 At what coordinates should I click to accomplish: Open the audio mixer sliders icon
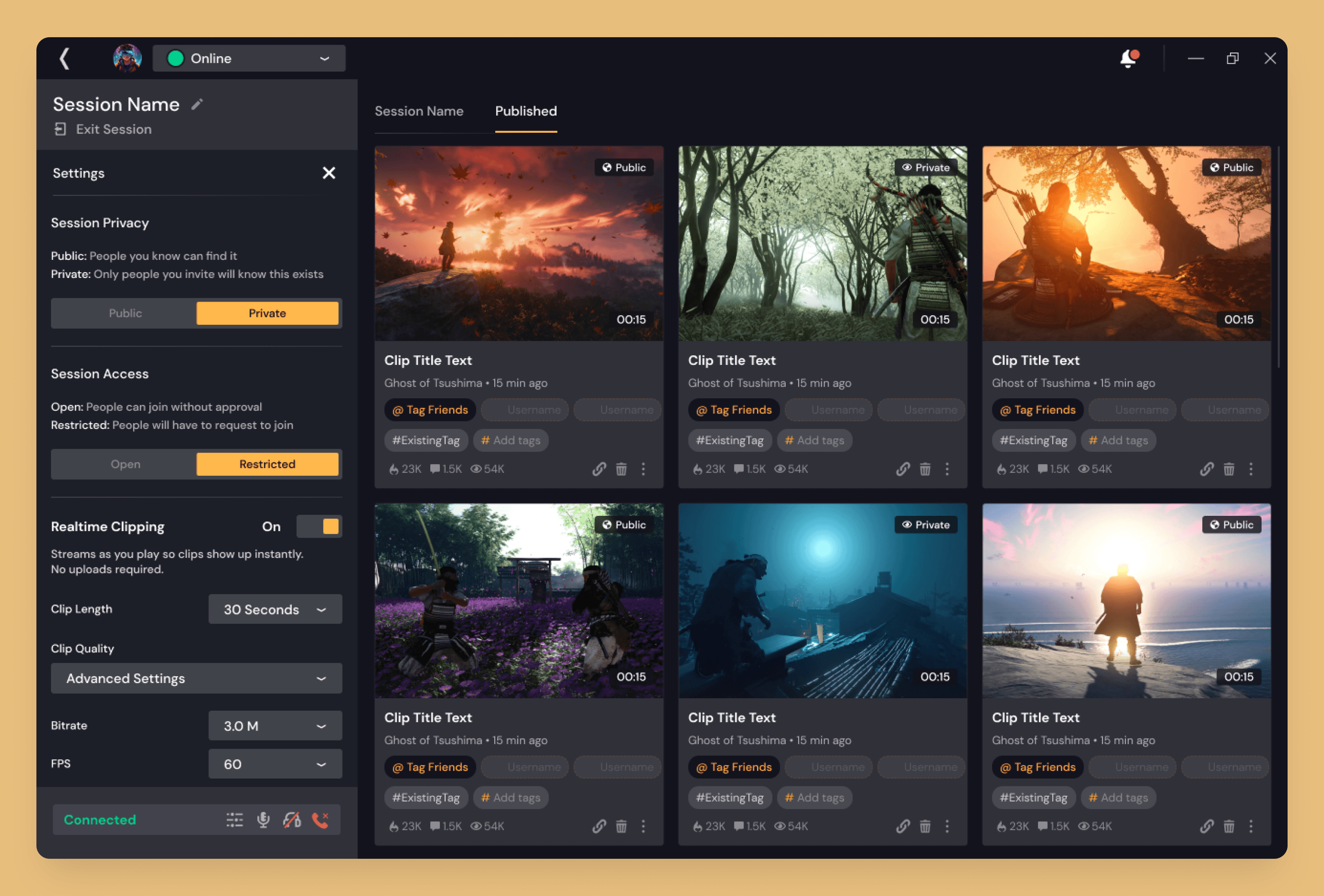234,819
